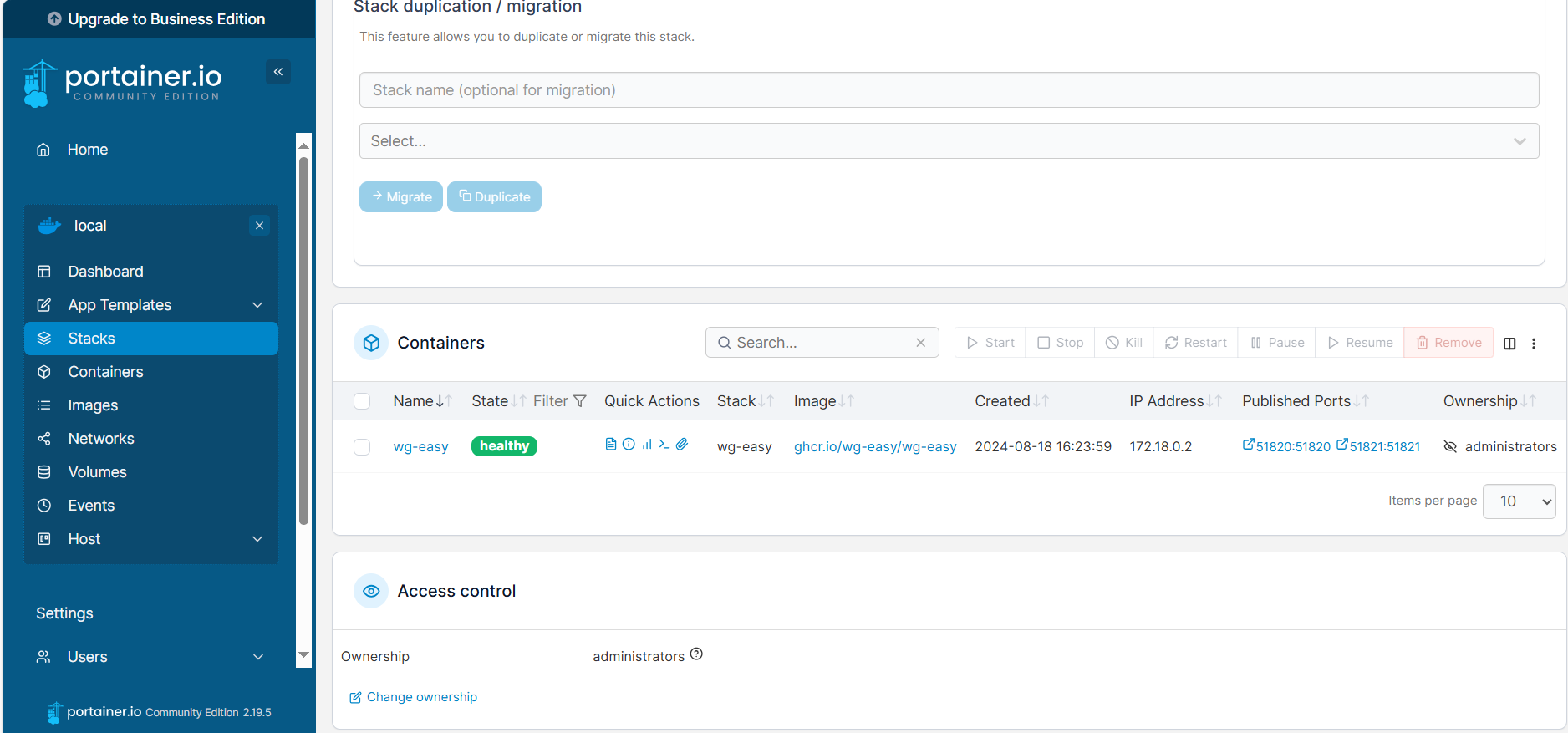Close the local environment with the X
1568x733 pixels.
259,226
